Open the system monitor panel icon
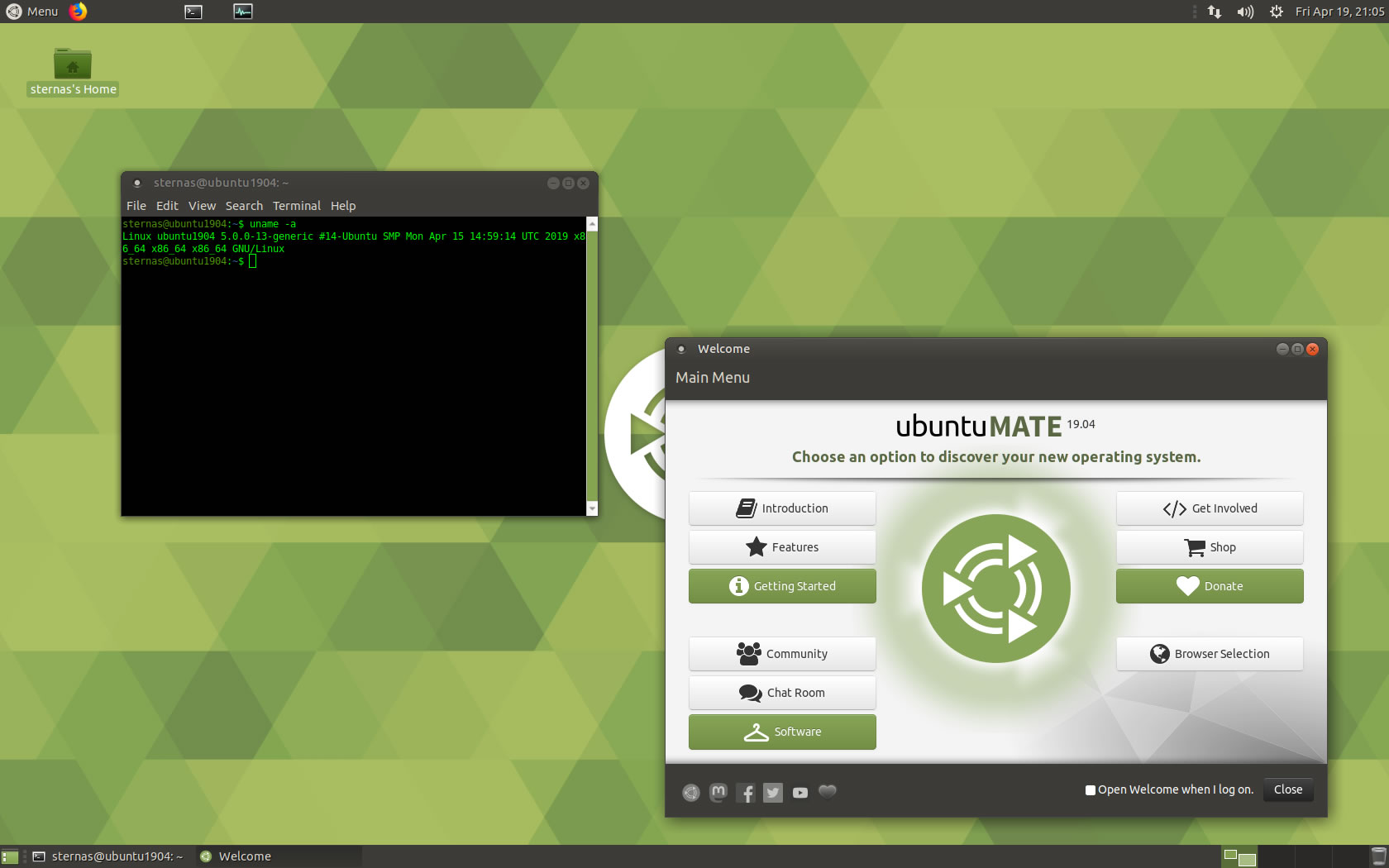This screenshot has width=1389, height=868. [x=243, y=12]
